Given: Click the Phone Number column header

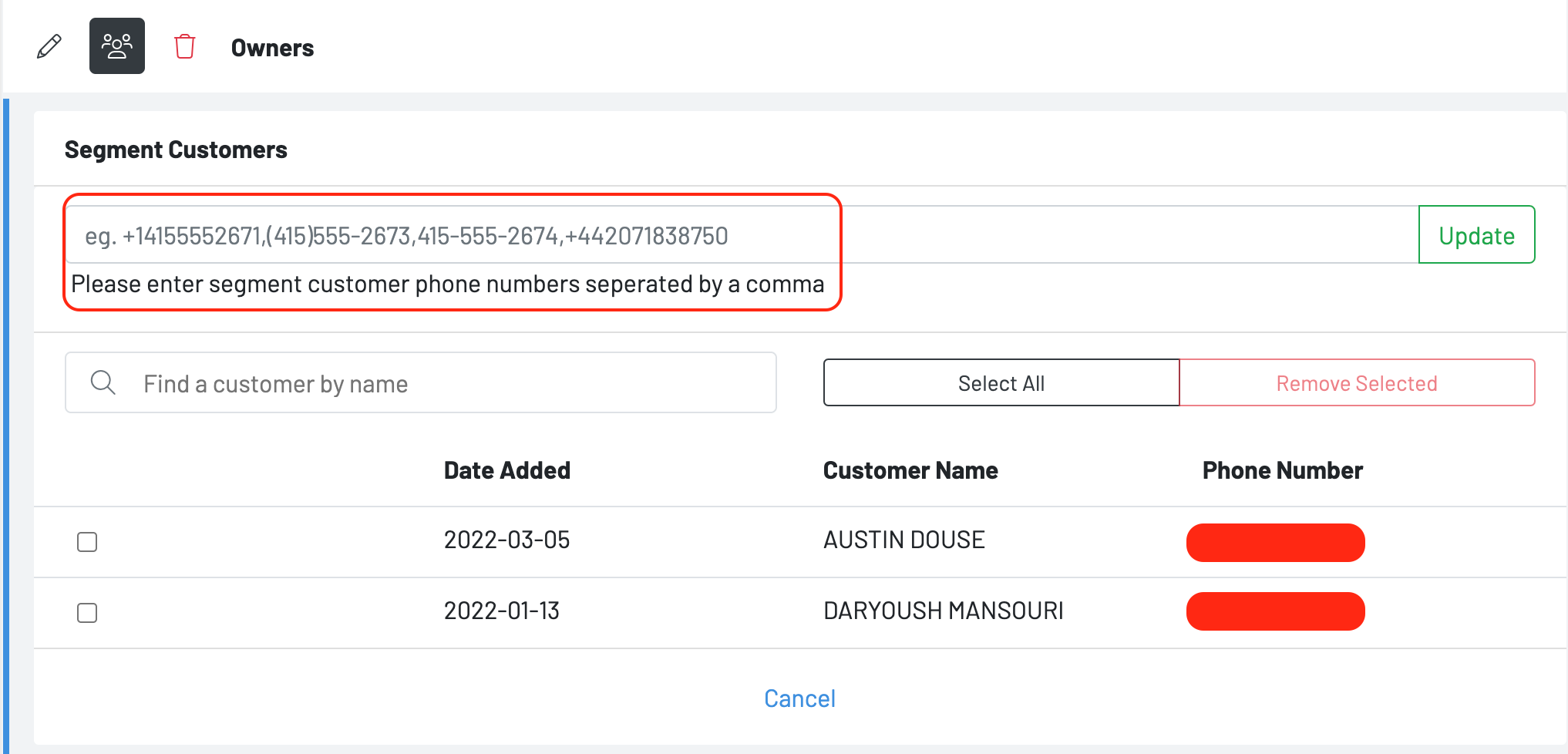Looking at the screenshot, I should coord(1282,470).
